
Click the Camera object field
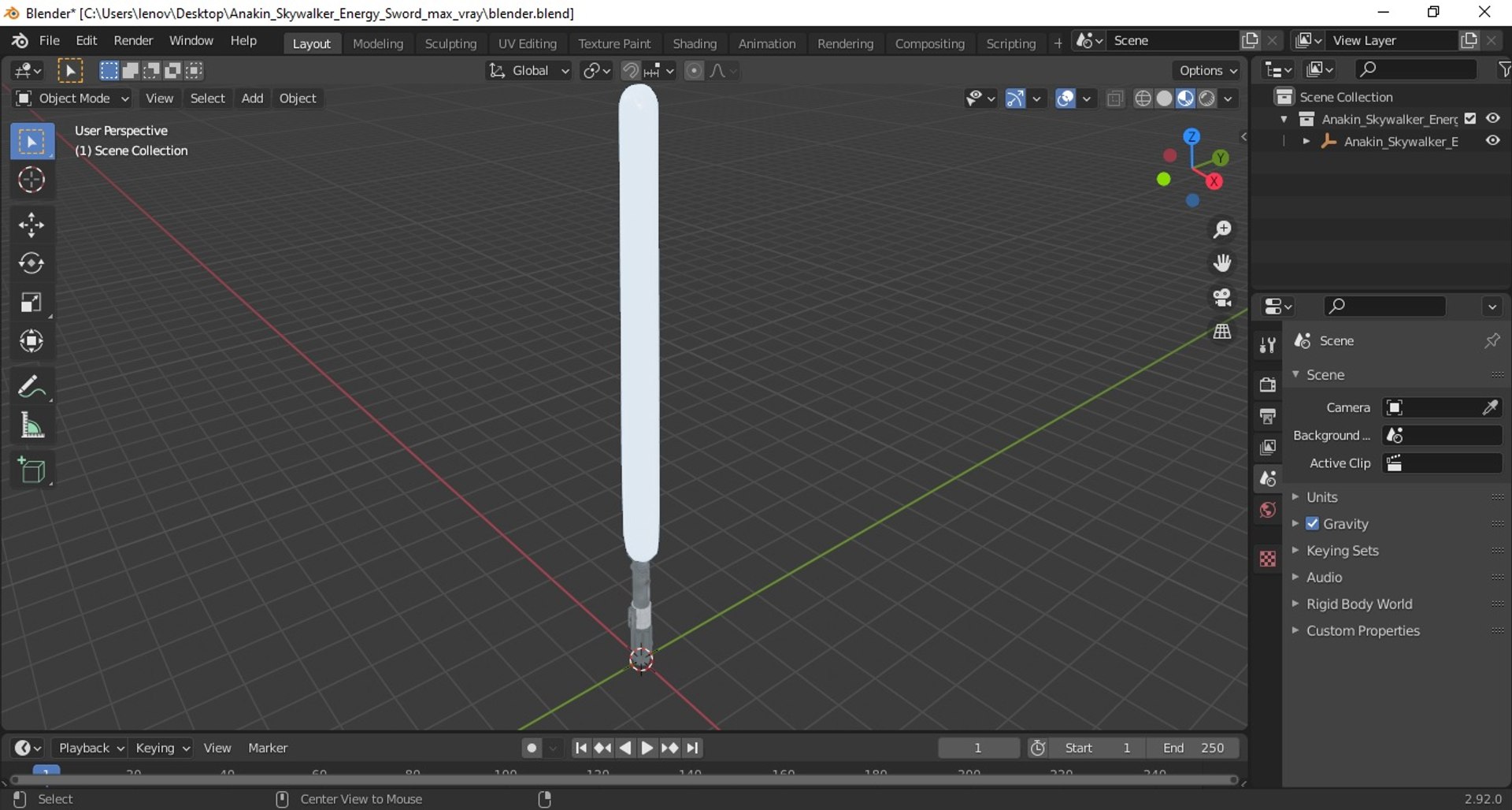click(x=1442, y=407)
